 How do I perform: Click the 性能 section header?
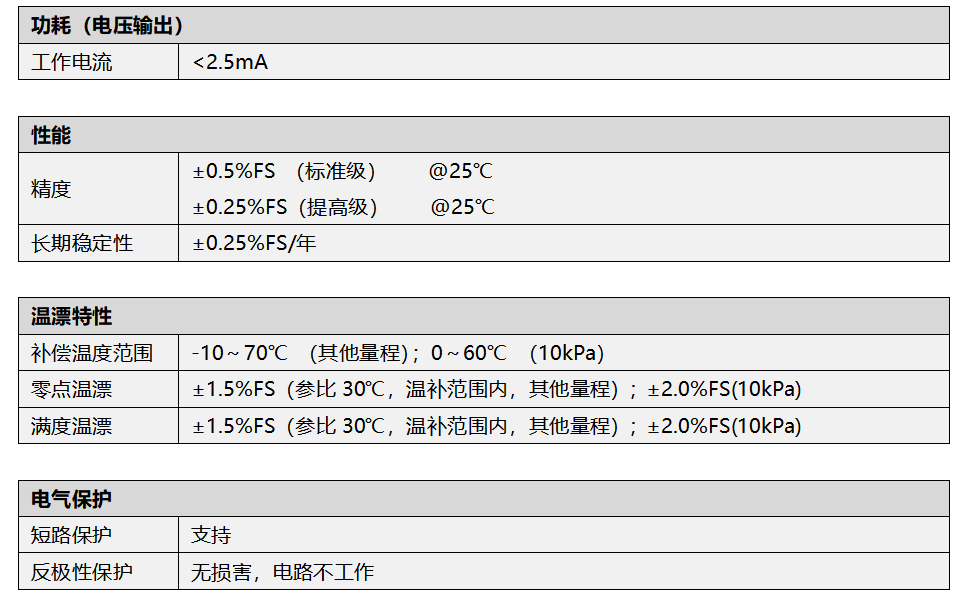click(x=51, y=135)
